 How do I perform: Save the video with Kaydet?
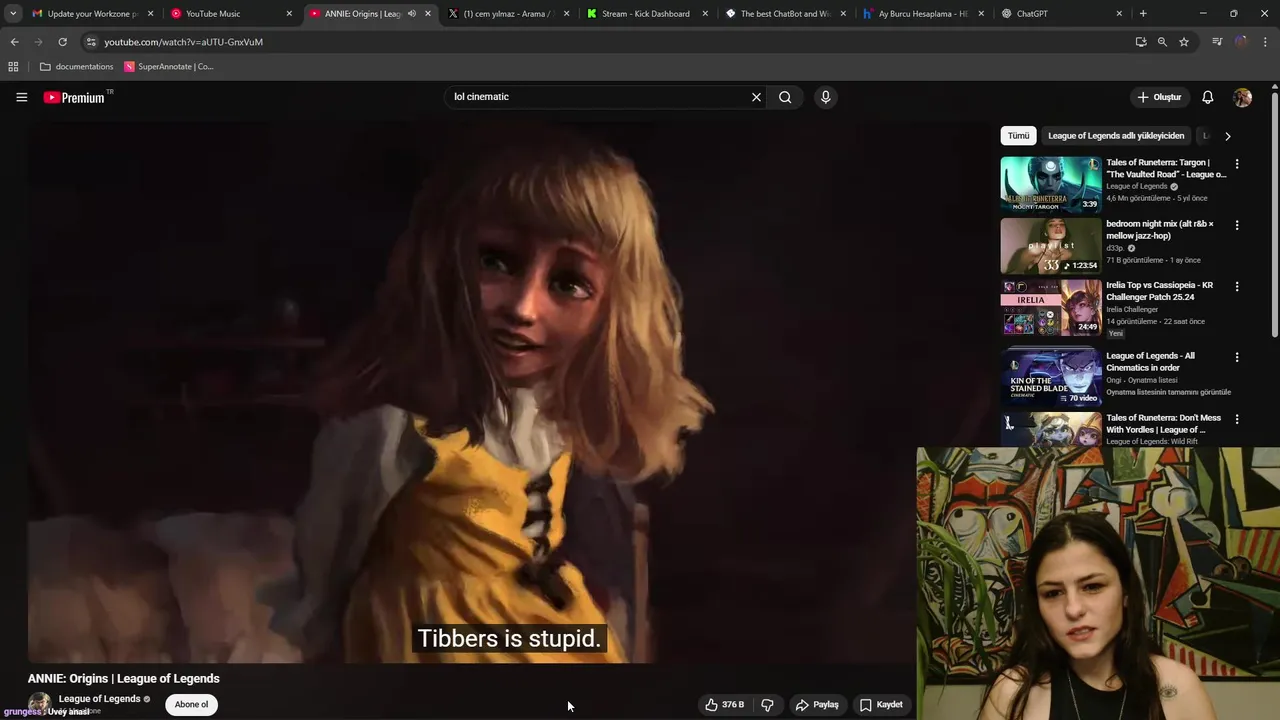(881, 705)
